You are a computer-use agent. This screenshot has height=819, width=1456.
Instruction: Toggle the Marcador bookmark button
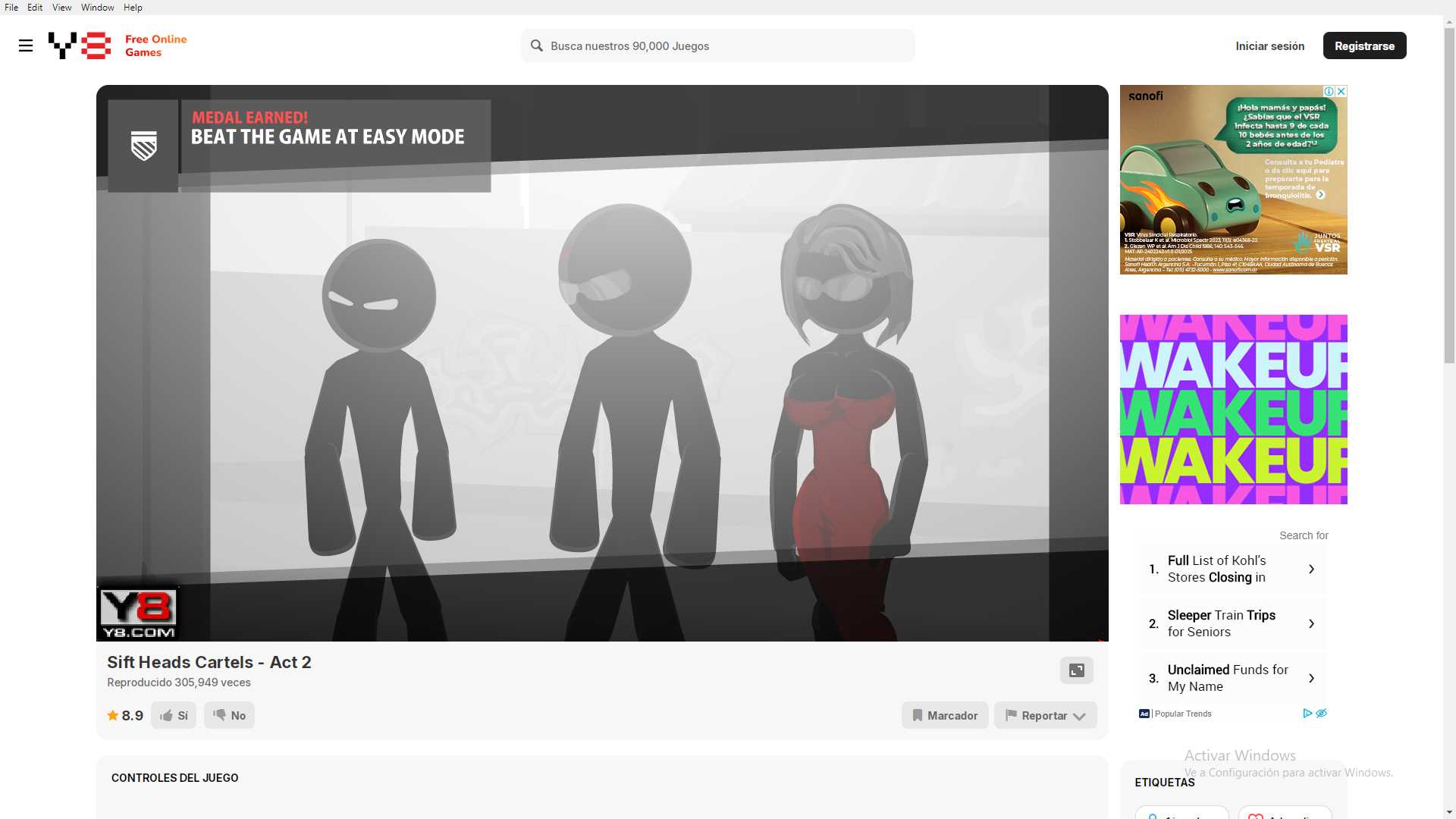(x=944, y=715)
